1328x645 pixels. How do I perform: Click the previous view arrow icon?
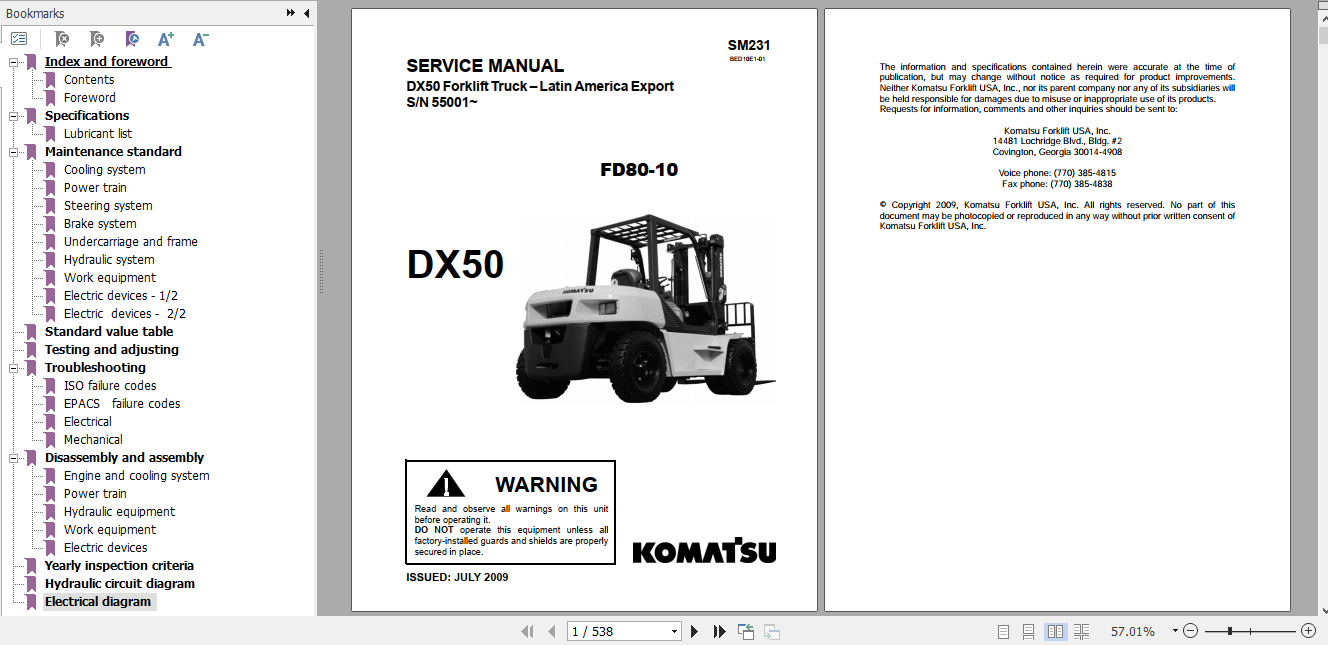[745, 631]
